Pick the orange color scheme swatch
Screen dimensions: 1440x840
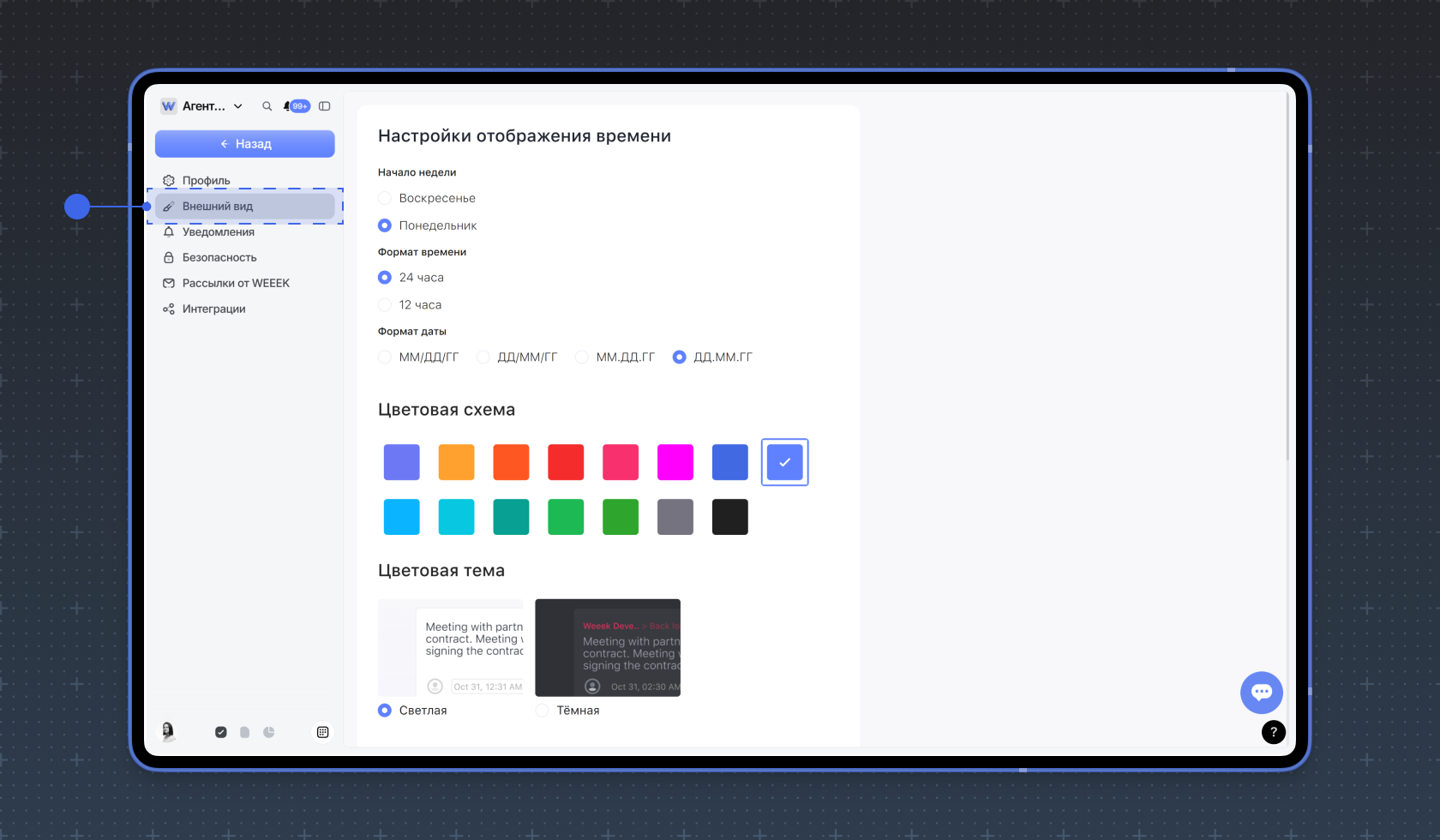[x=456, y=462]
